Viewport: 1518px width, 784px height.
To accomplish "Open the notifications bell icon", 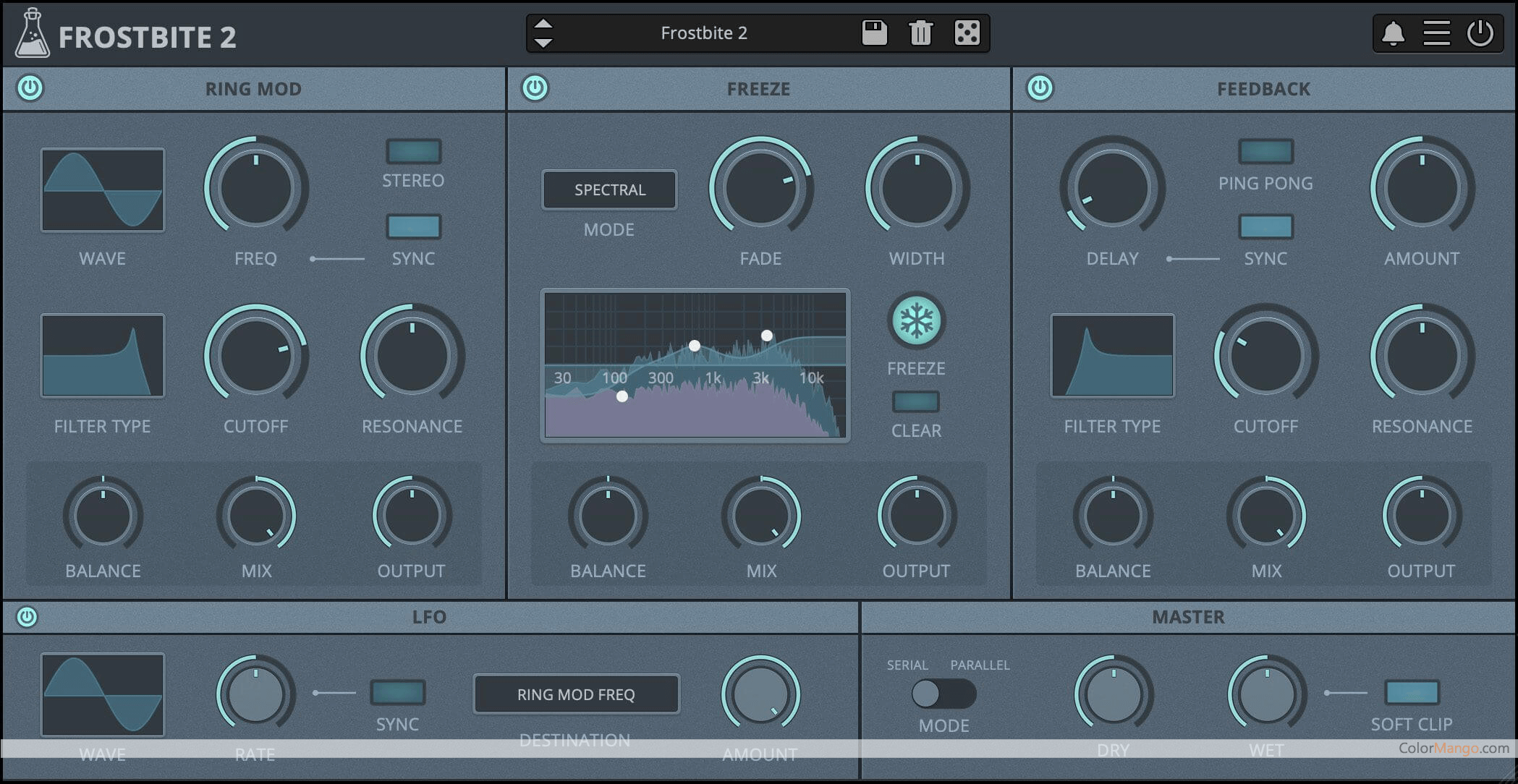I will point(1393,33).
